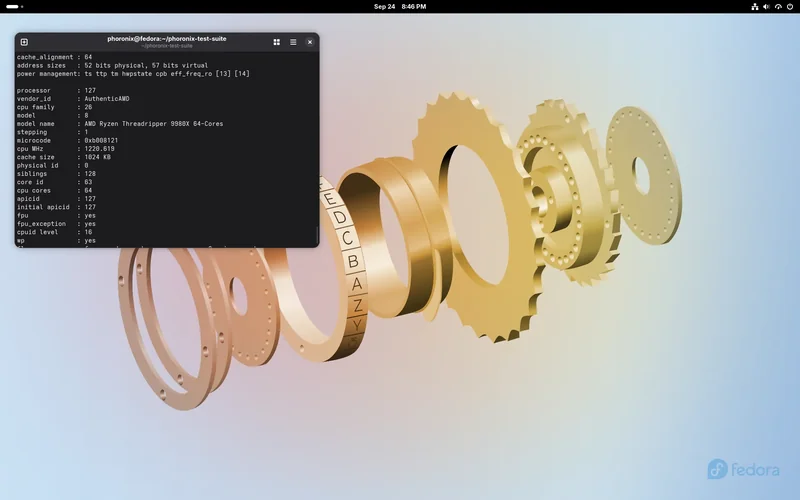Click the 'cpuid level' label
The image size is (800, 500).
click(x=37, y=232)
